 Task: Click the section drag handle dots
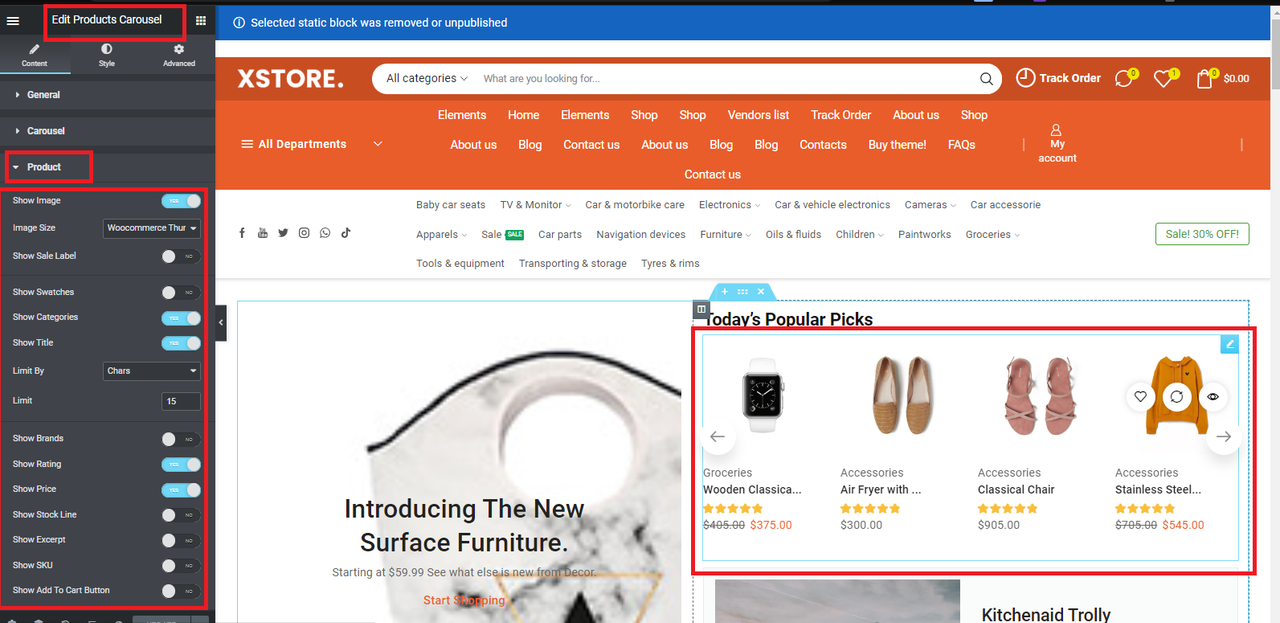[x=742, y=291]
